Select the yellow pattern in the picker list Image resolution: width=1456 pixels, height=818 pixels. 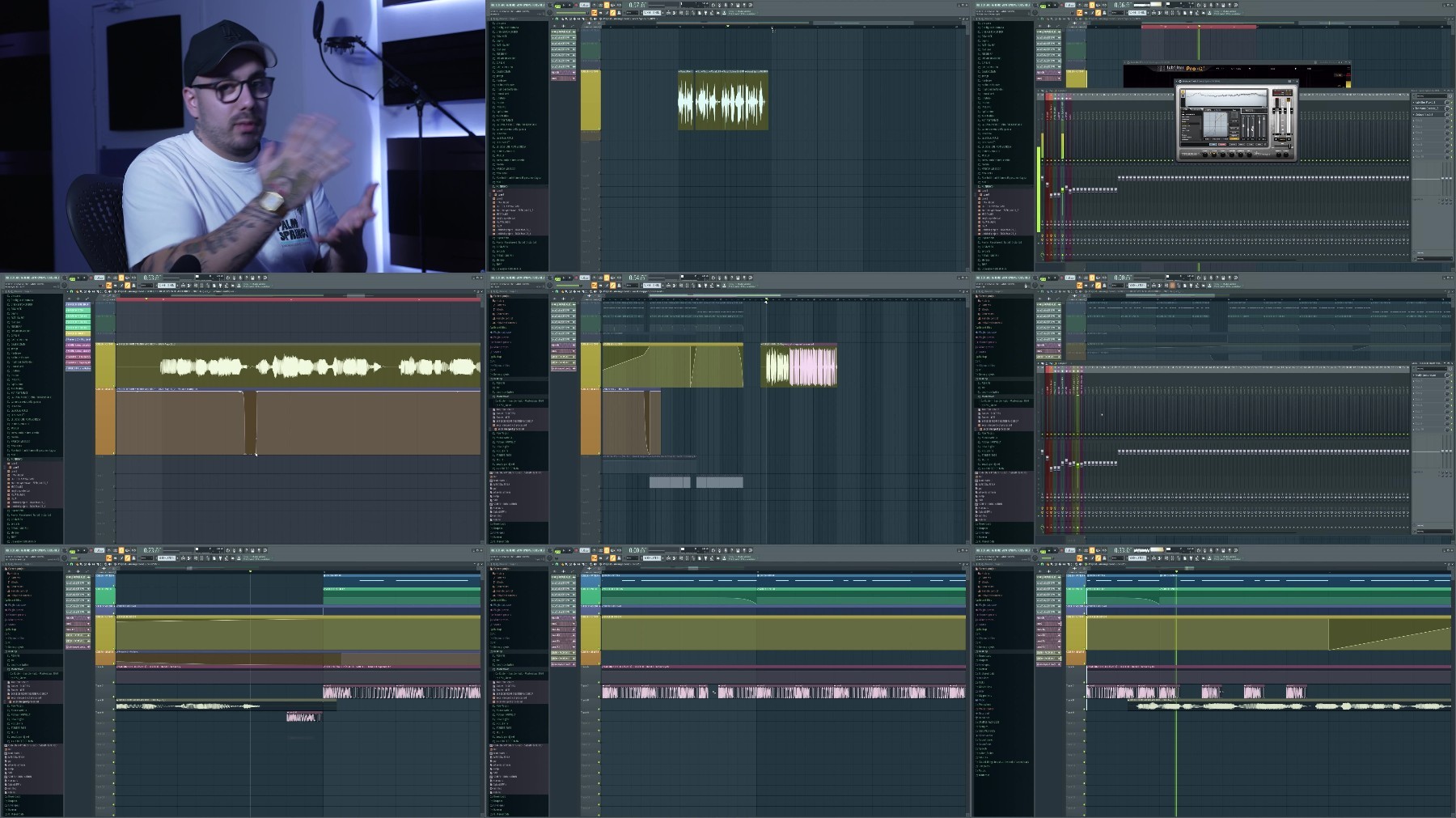pyautogui.click(x=78, y=333)
